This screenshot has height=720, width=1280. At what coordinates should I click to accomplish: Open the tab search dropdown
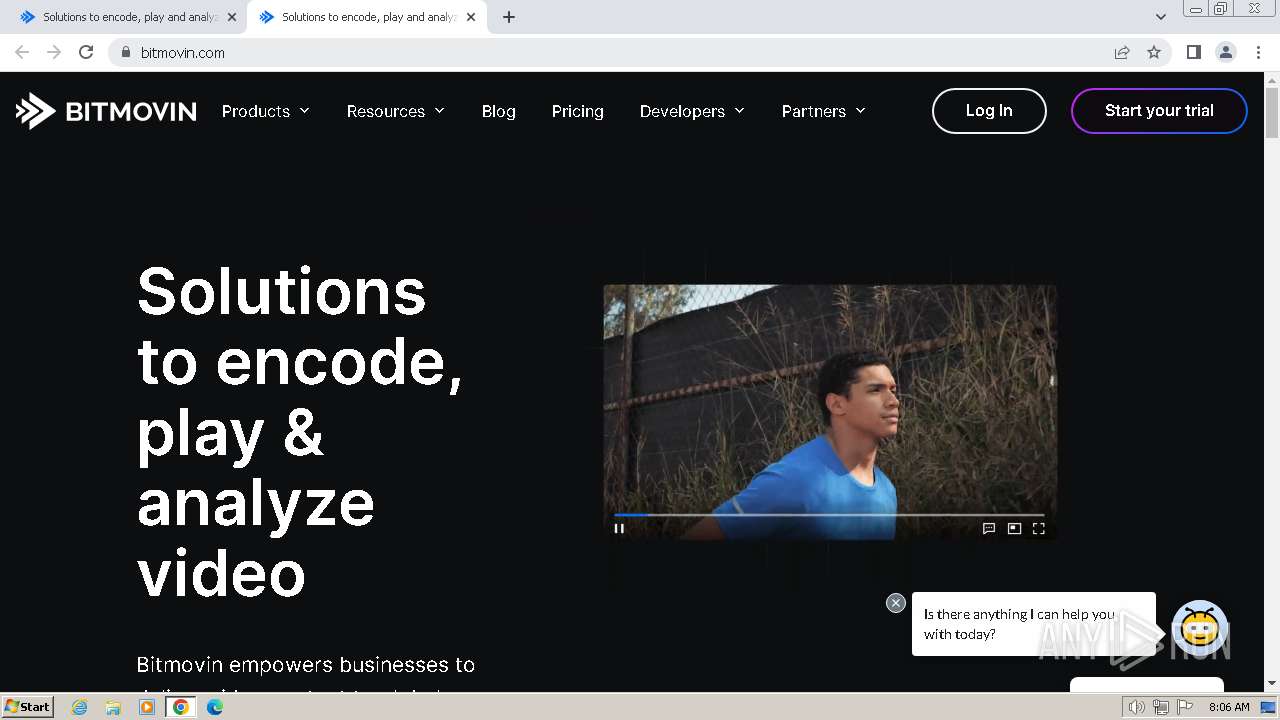pos(1161,17)
